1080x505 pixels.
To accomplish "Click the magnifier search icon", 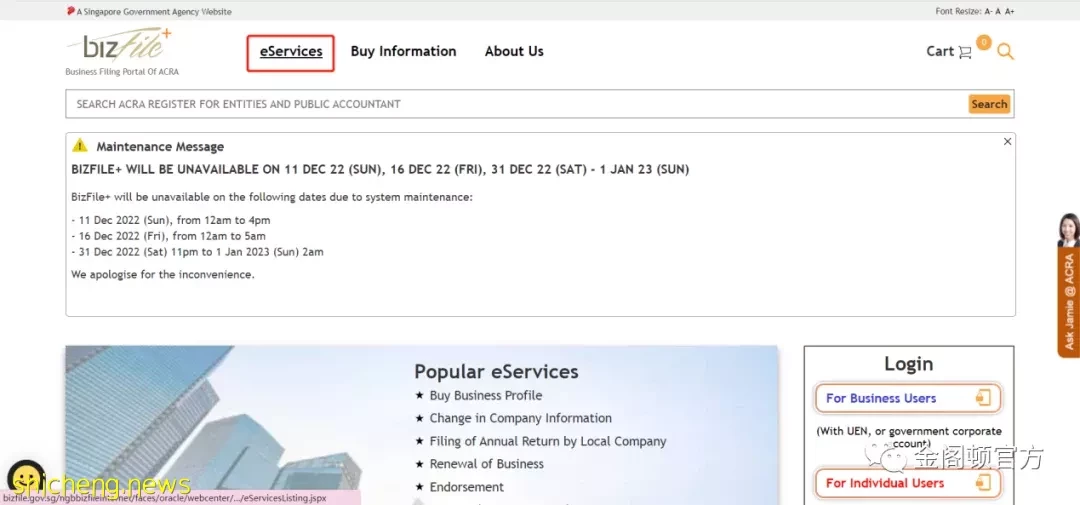I will tap(1006, 52).
